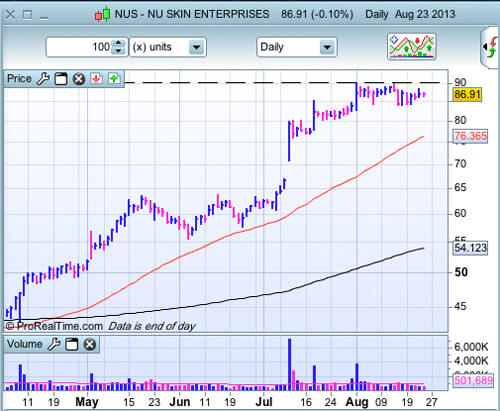500x411 pixels.
Task: Maximize the chart window
Action: 27,15
